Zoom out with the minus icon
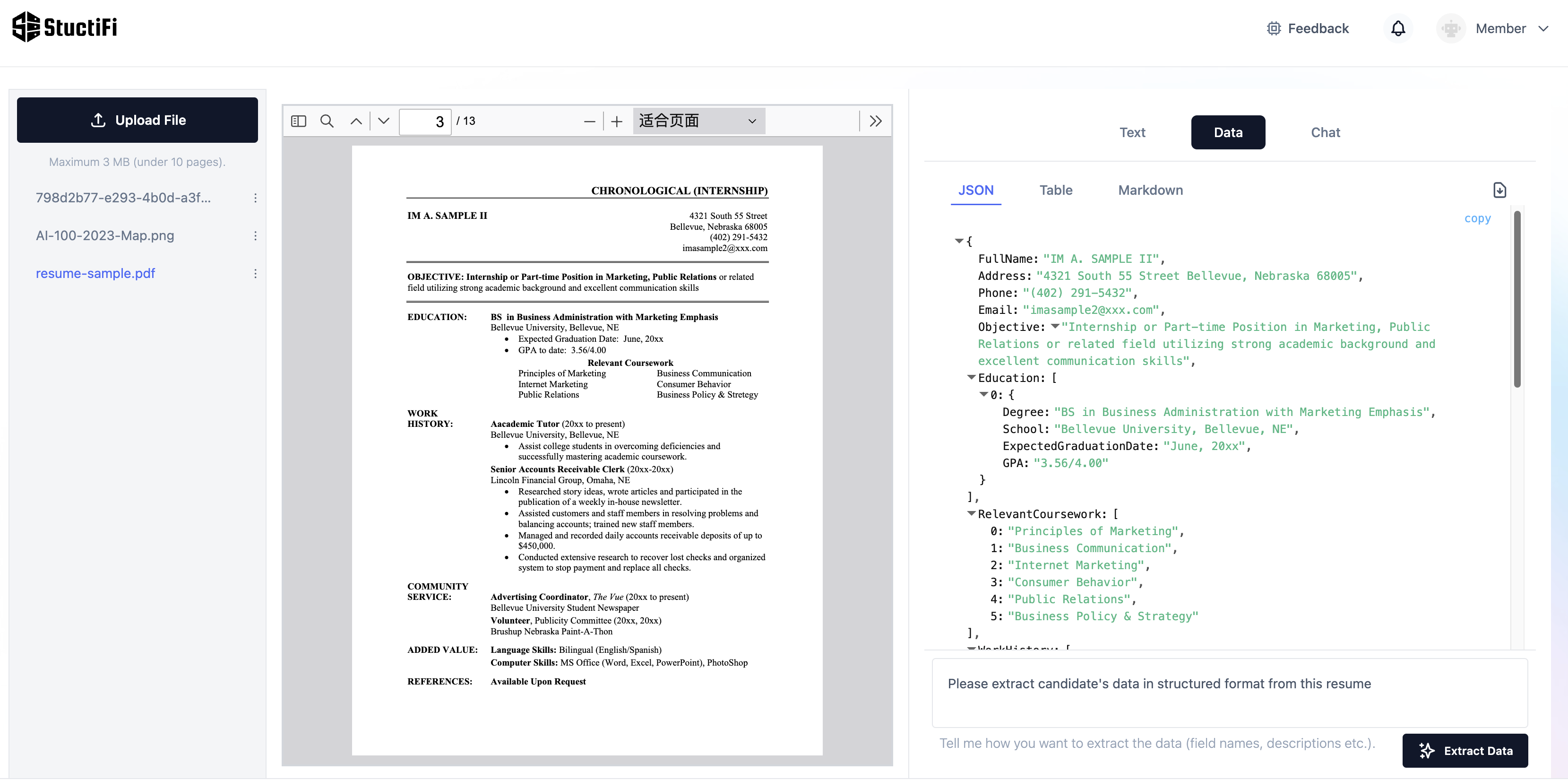The width and height of the screenshot is (1568, 780). tap(589, 122)
